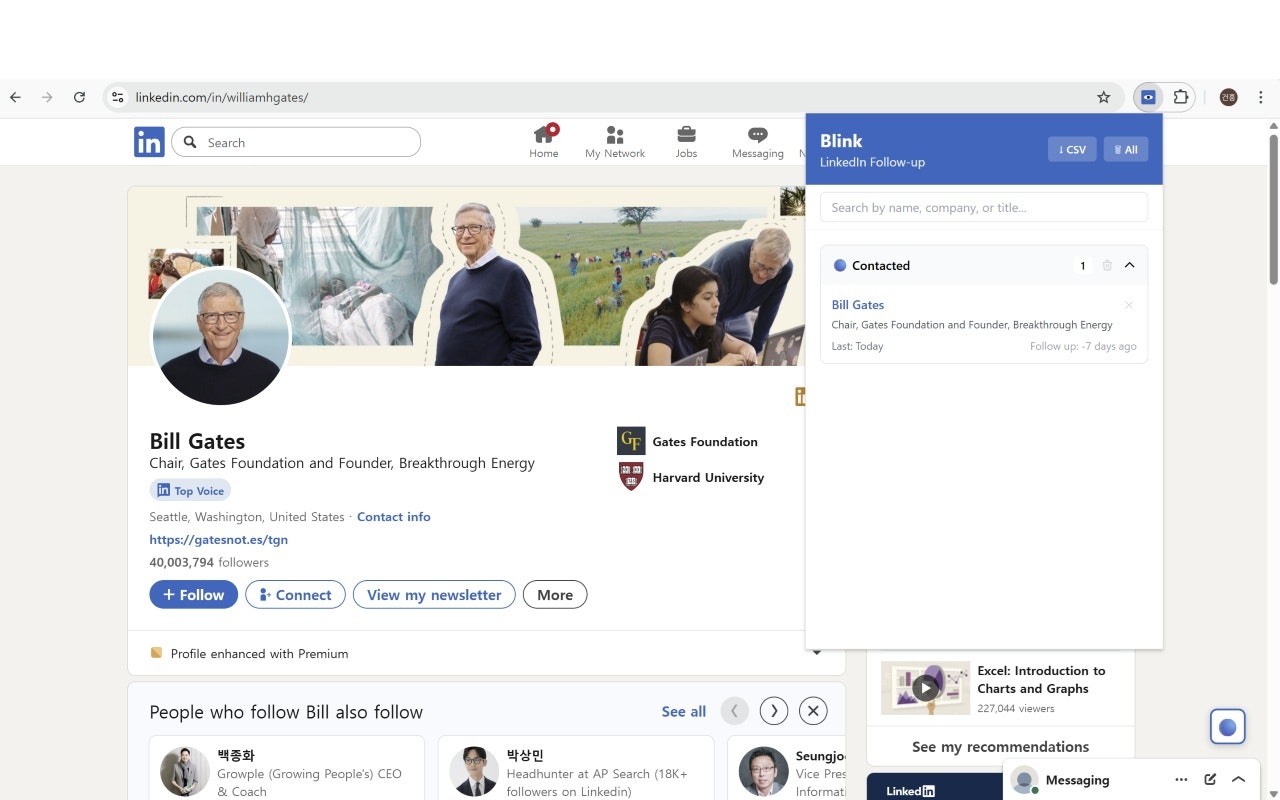The height and width of the screenshot is (800, 1280).
Task: Go back using browser back arrow
Action: pos(15,97)
